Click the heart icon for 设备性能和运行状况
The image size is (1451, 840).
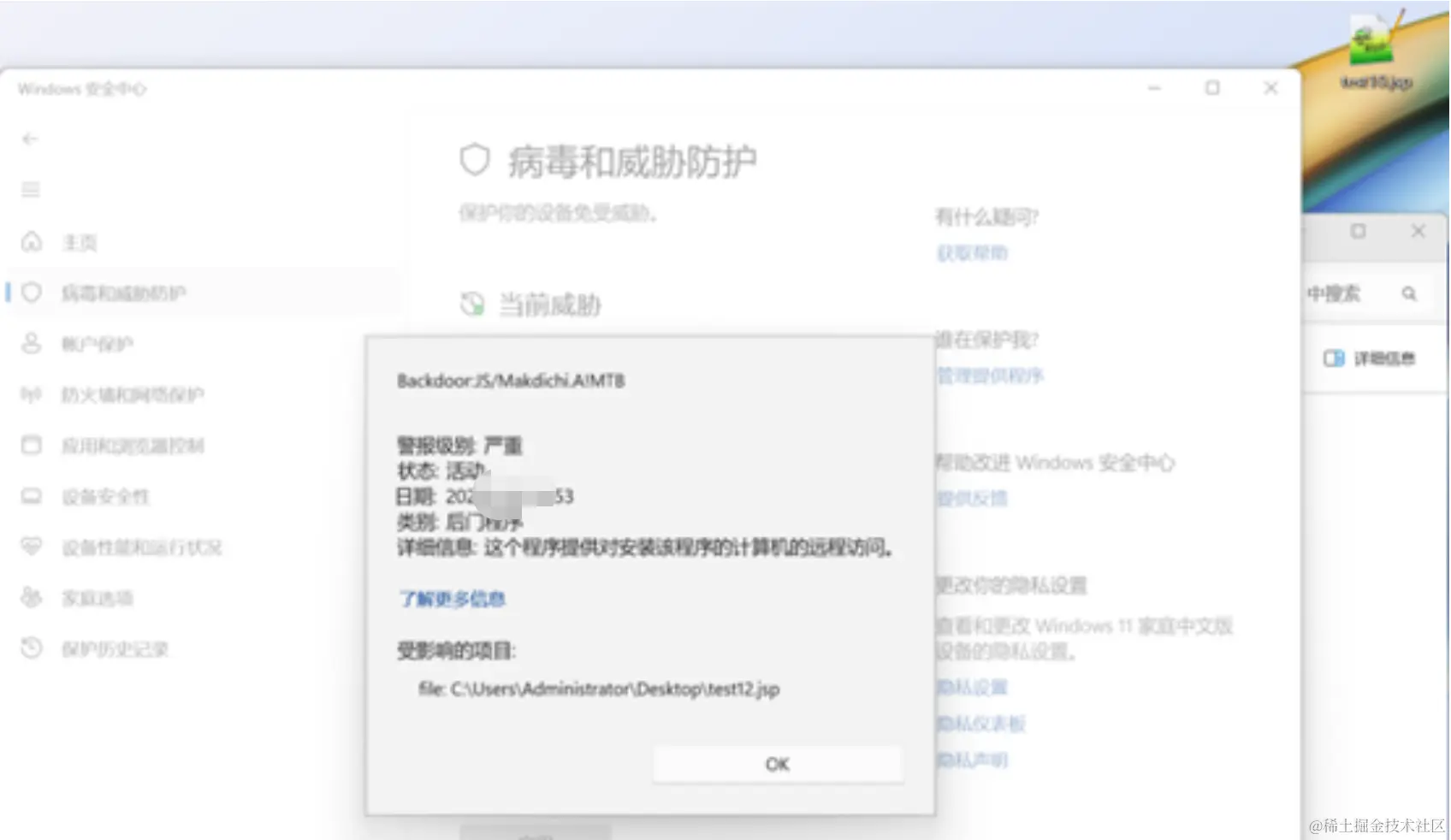coord(32,547)
